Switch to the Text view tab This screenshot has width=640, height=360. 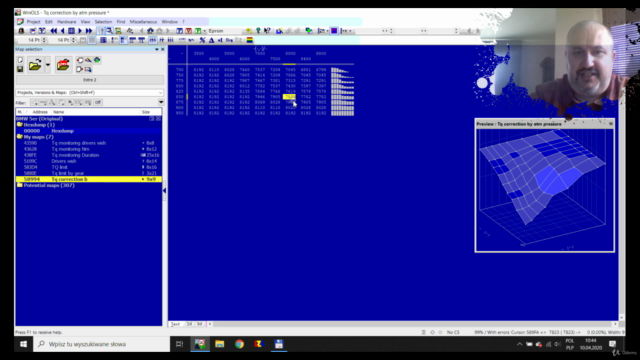click(x=175, y=324)
